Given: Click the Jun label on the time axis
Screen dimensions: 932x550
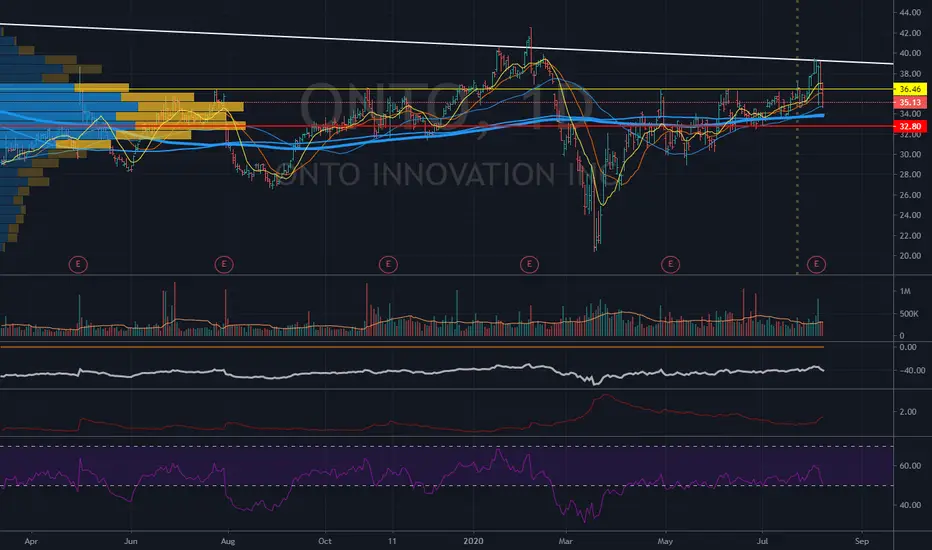Looking at the screenshot, I should point(131,541).
